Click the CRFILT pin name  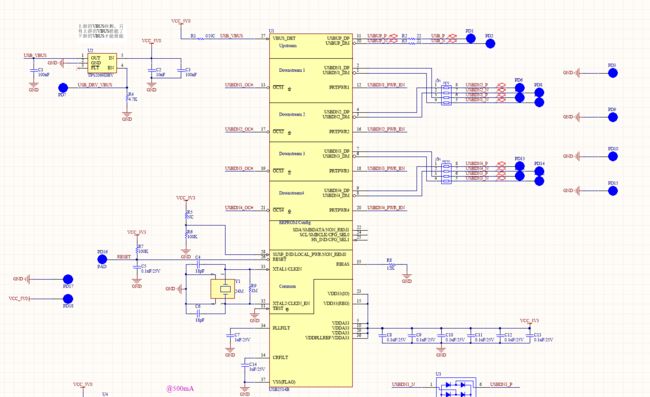tap(281, 357)
